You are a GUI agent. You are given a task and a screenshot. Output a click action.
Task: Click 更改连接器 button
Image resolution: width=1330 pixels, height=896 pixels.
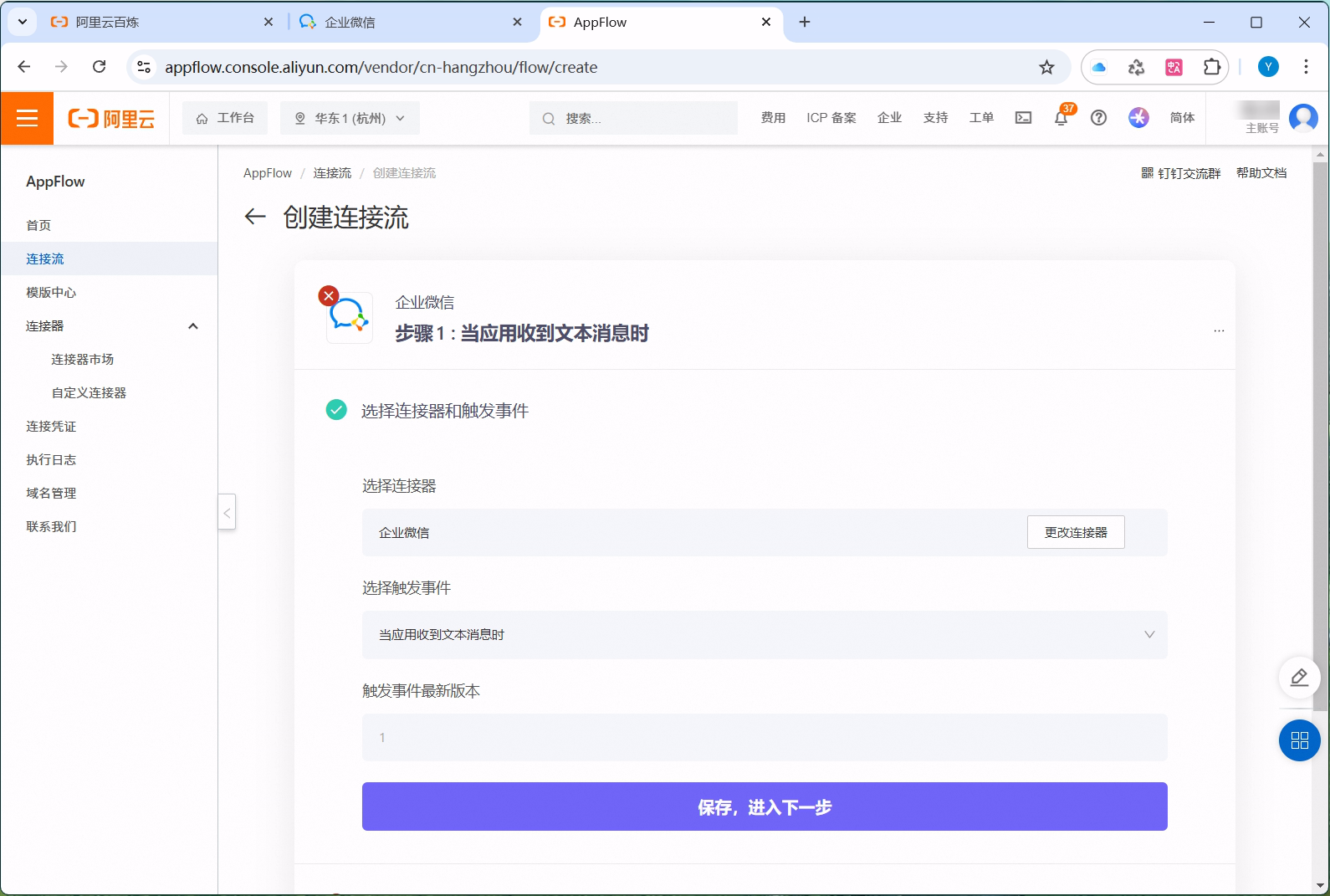[x=1076, y=532]
